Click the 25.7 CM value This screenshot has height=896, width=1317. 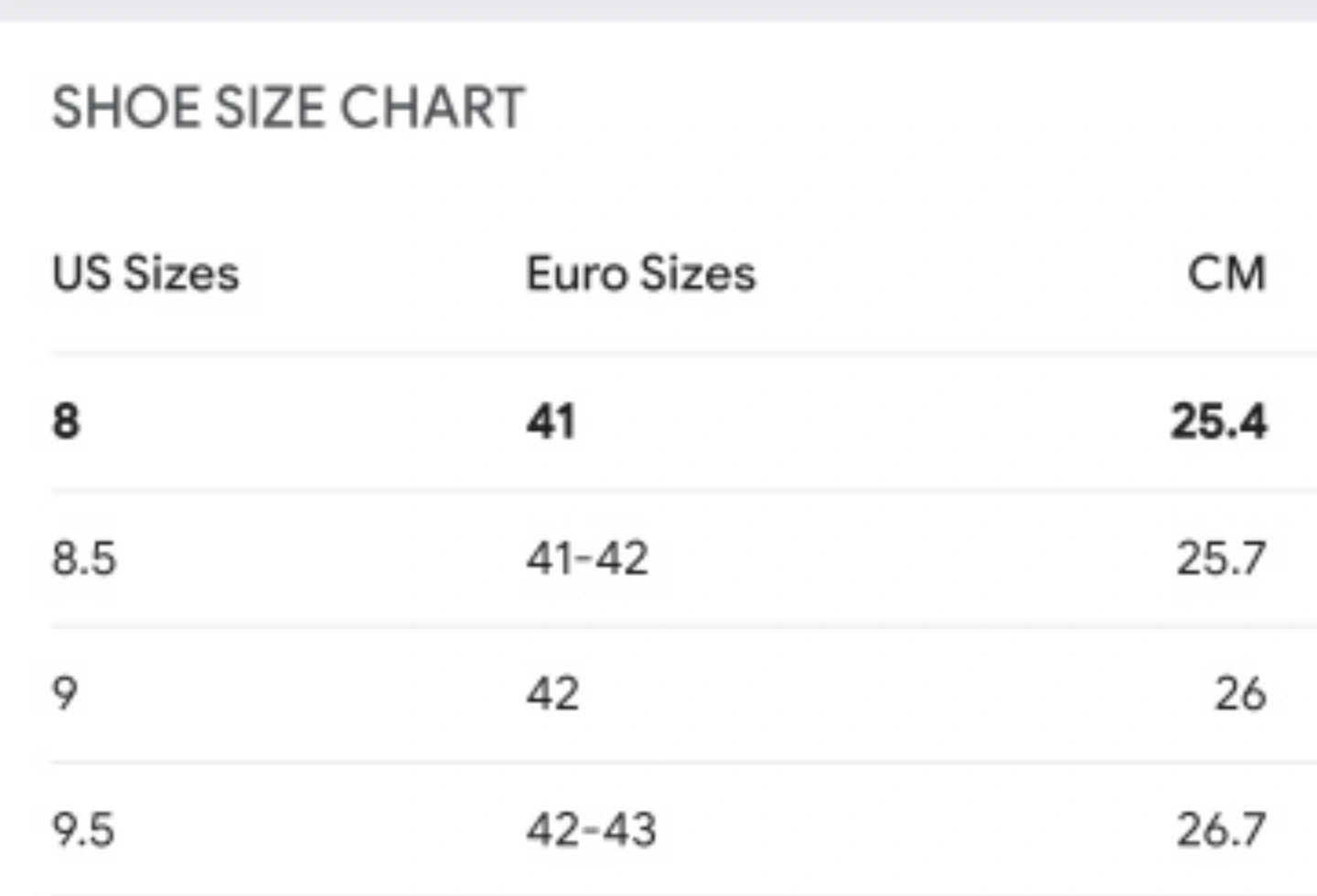1221,558
